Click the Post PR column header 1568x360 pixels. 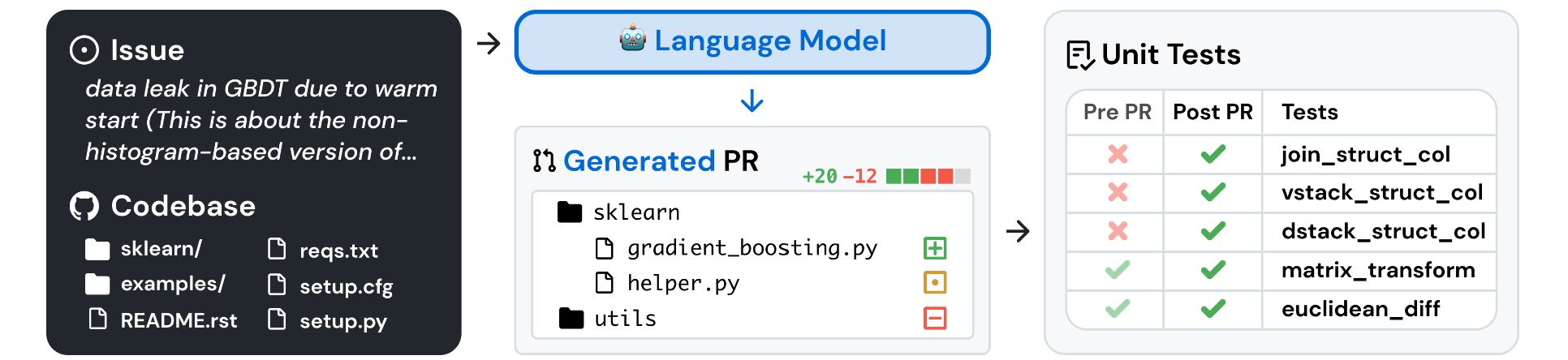pyautogui.click(x=1213, y=112)
